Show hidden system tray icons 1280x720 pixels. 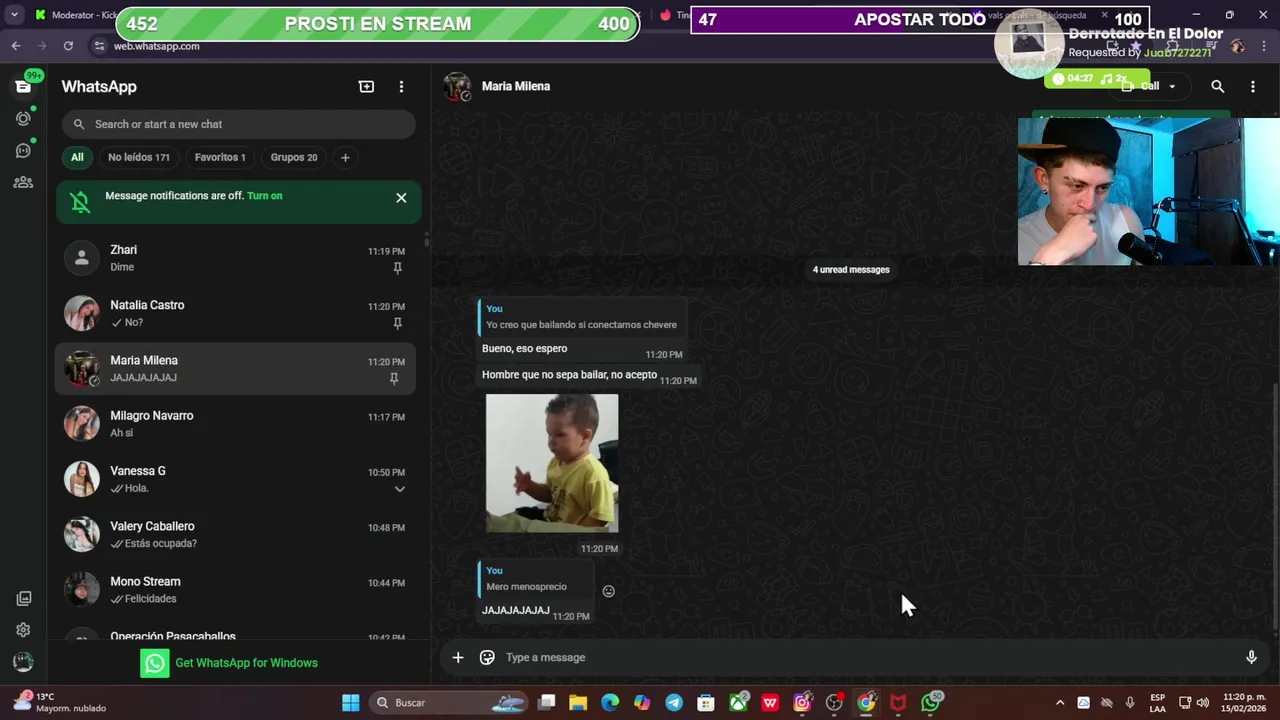click(x=1060, y=703)
